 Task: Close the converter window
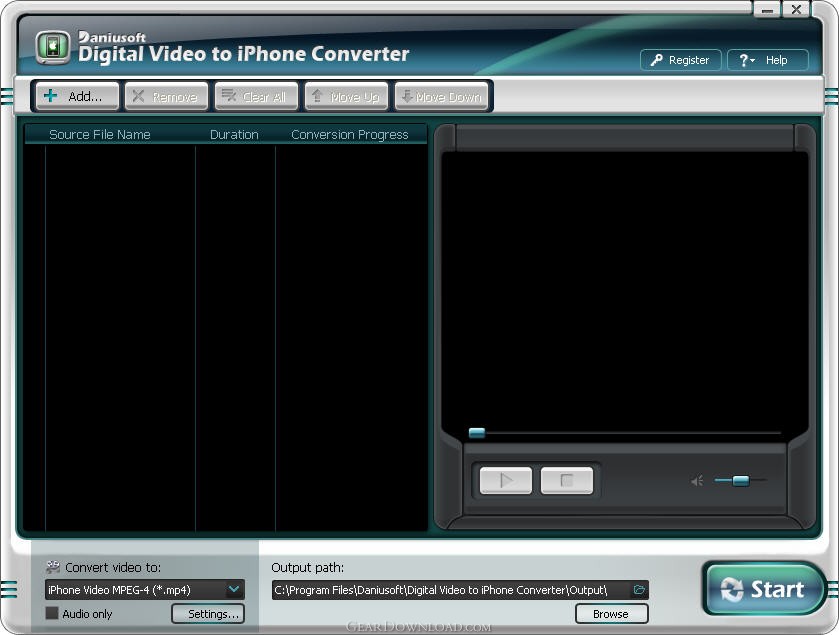click(796, 9)
